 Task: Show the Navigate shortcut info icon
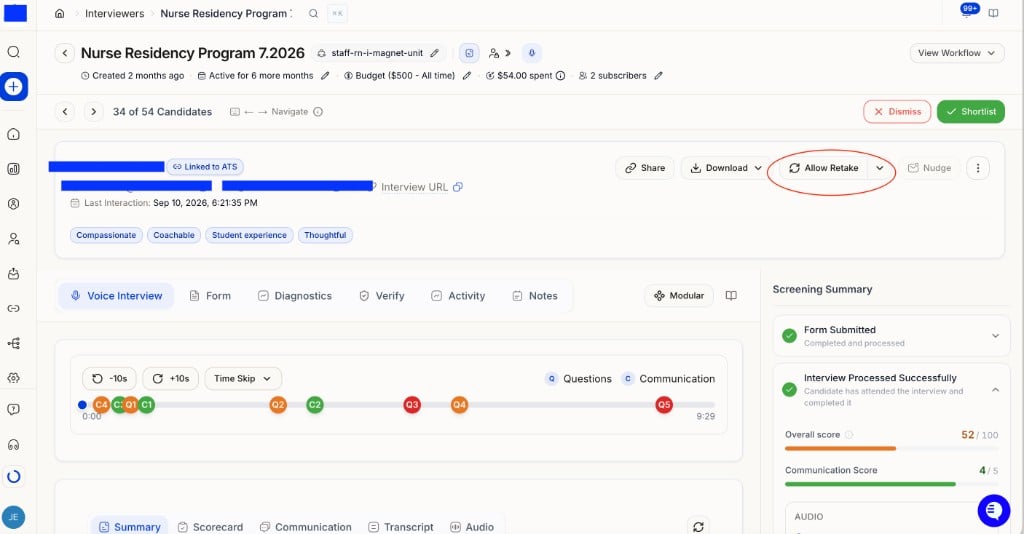318,112
